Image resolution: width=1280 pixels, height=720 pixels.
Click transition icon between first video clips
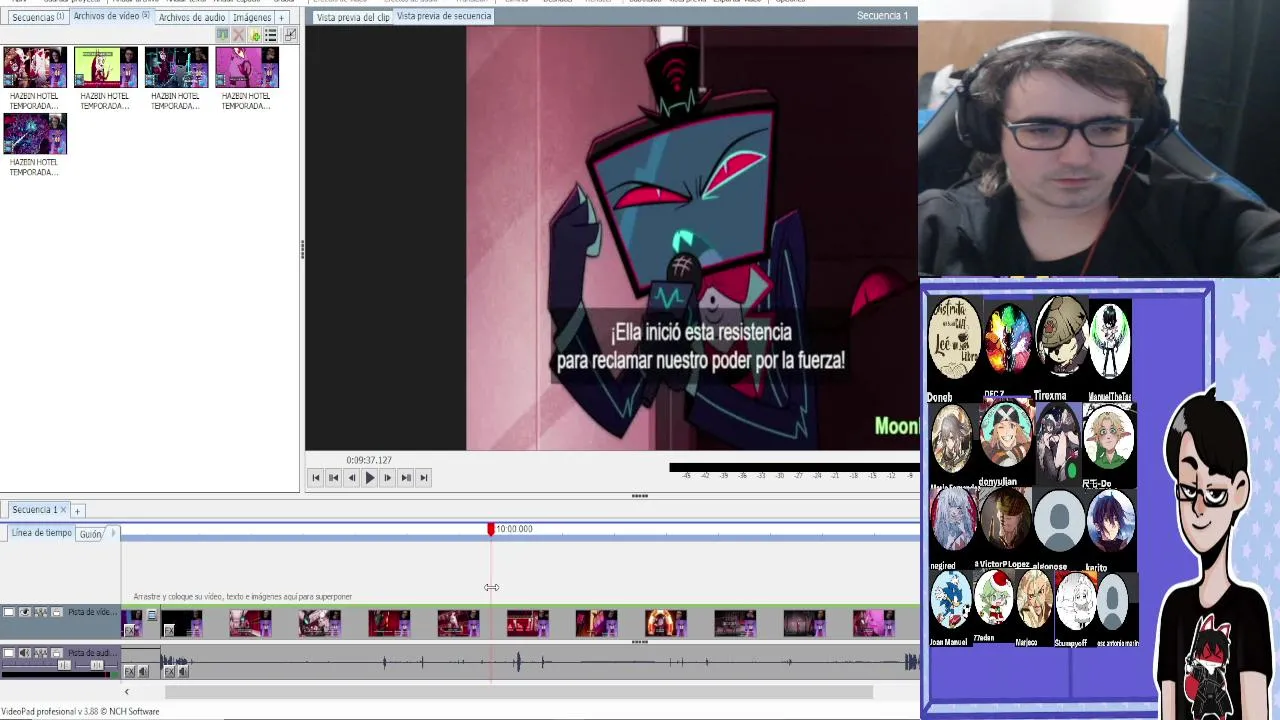point(152,615)
